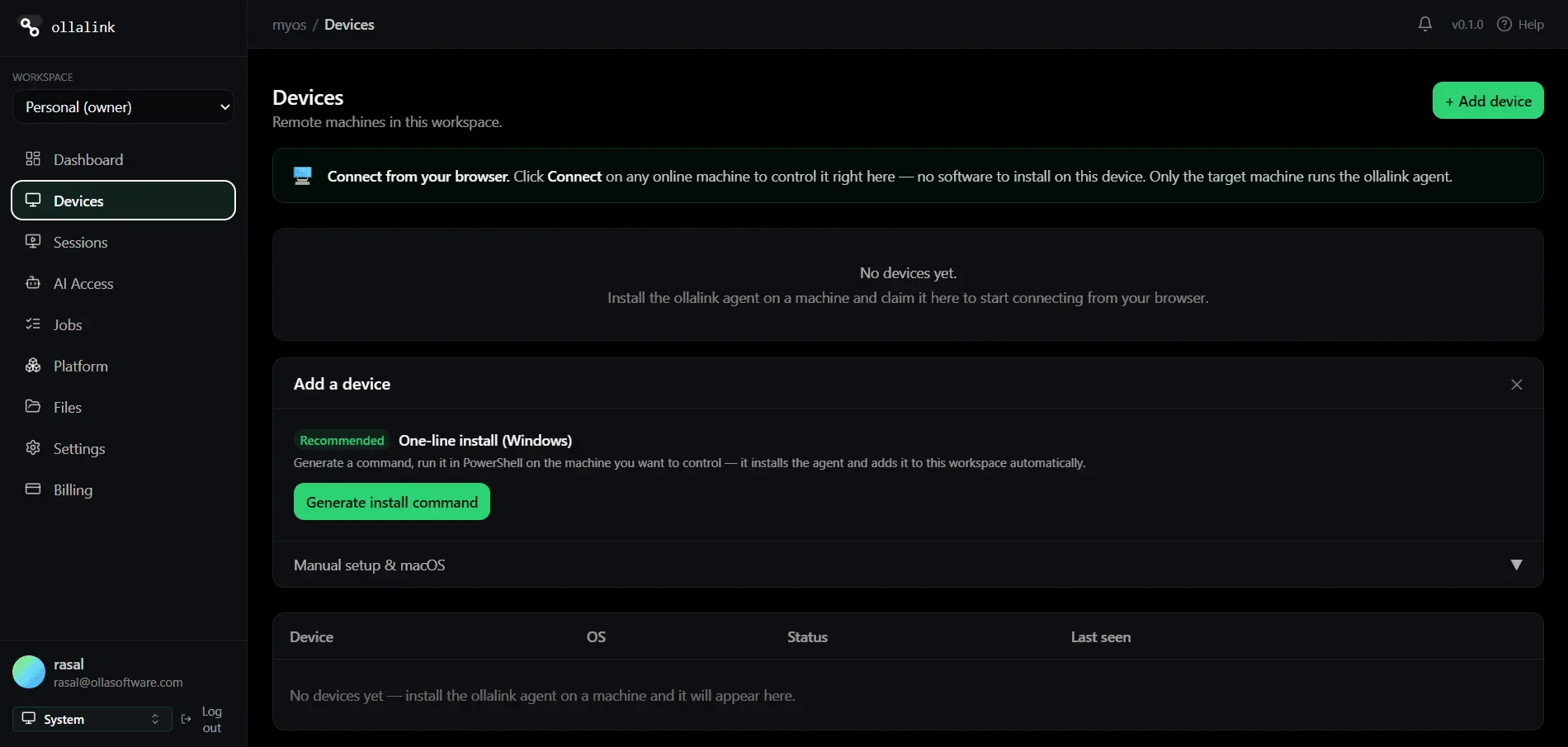Viewport: 1568px width, 747px height.
Task: Click the Device column header
Action: (311, 636)
